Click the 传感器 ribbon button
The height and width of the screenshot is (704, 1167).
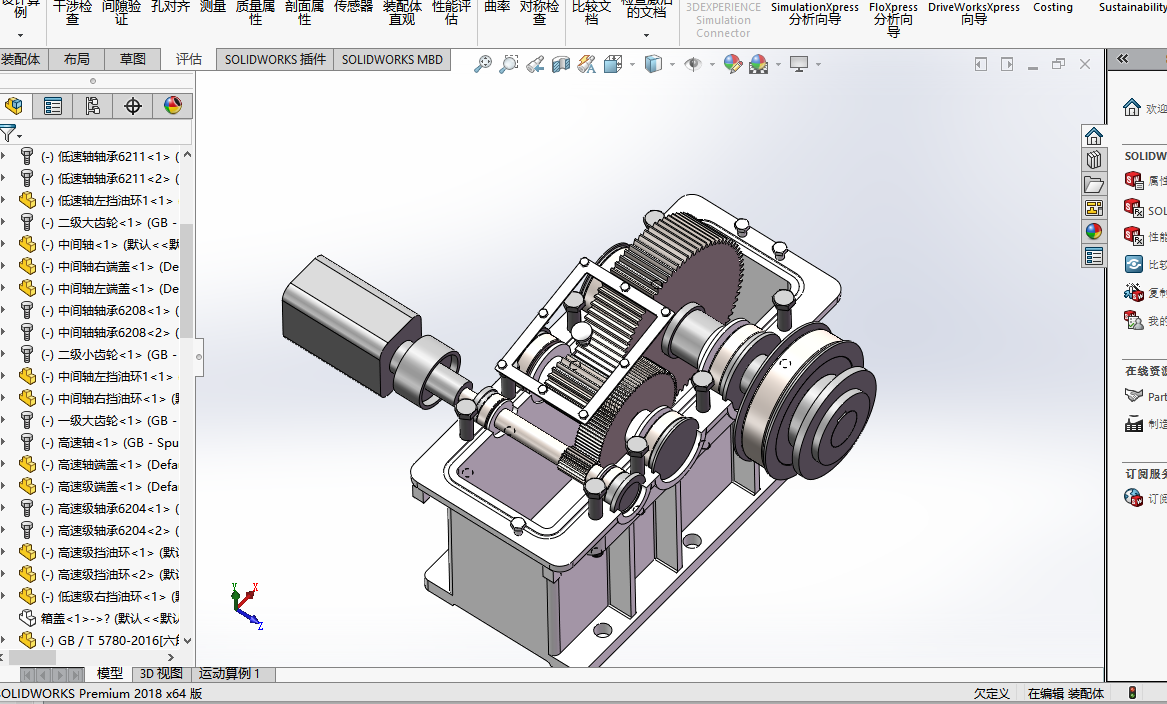coord(353,7)
